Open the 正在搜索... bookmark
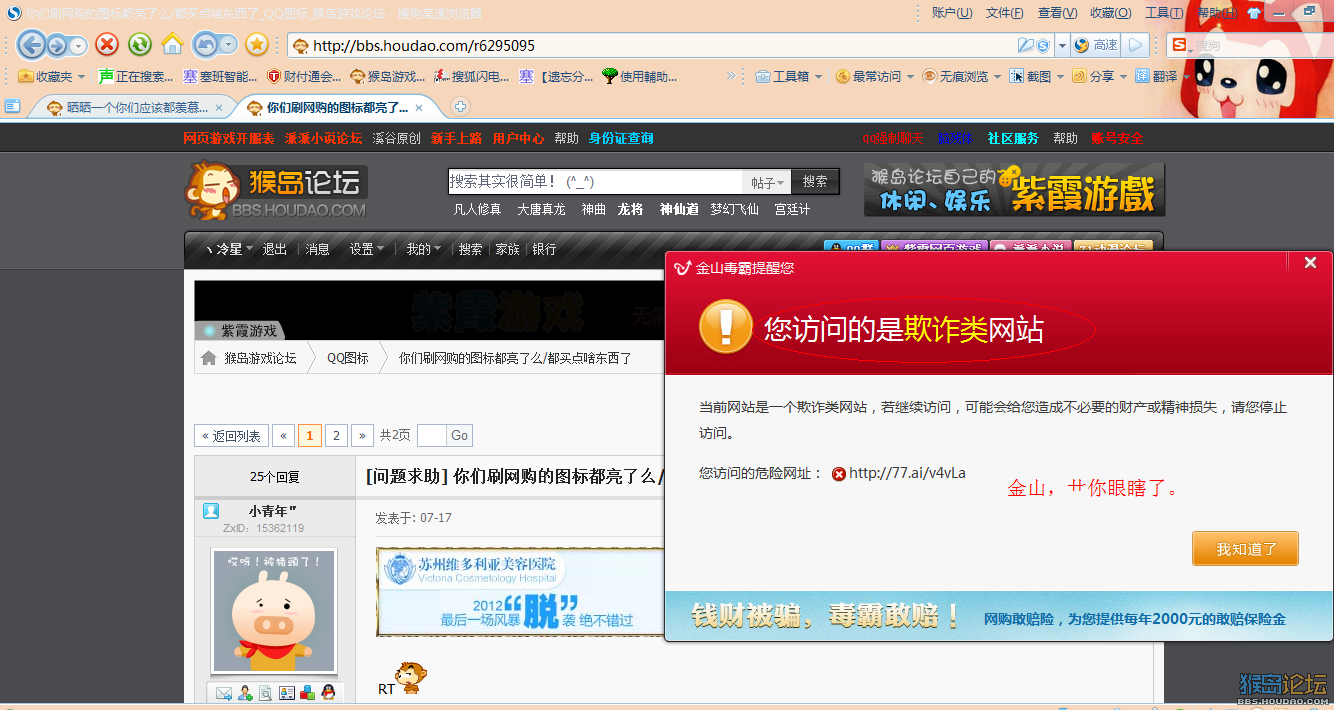1334x710 pixels. pyautogui.click(x=136, y=76)
